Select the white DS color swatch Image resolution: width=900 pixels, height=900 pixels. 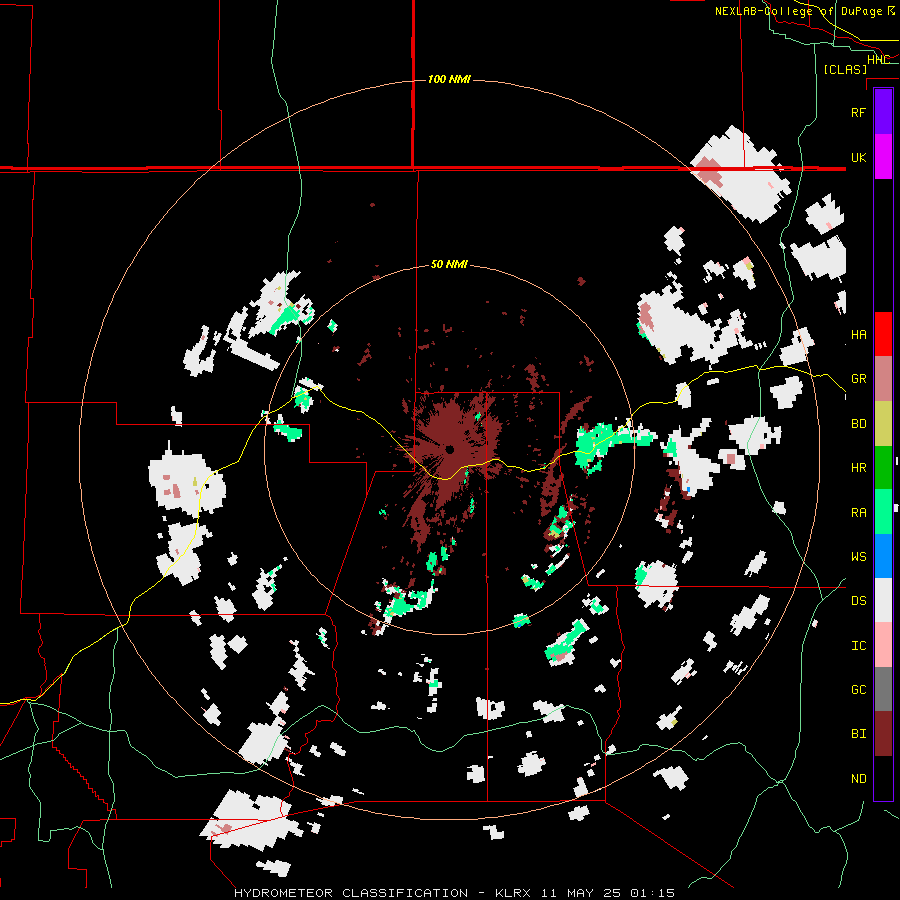(883, 600)
